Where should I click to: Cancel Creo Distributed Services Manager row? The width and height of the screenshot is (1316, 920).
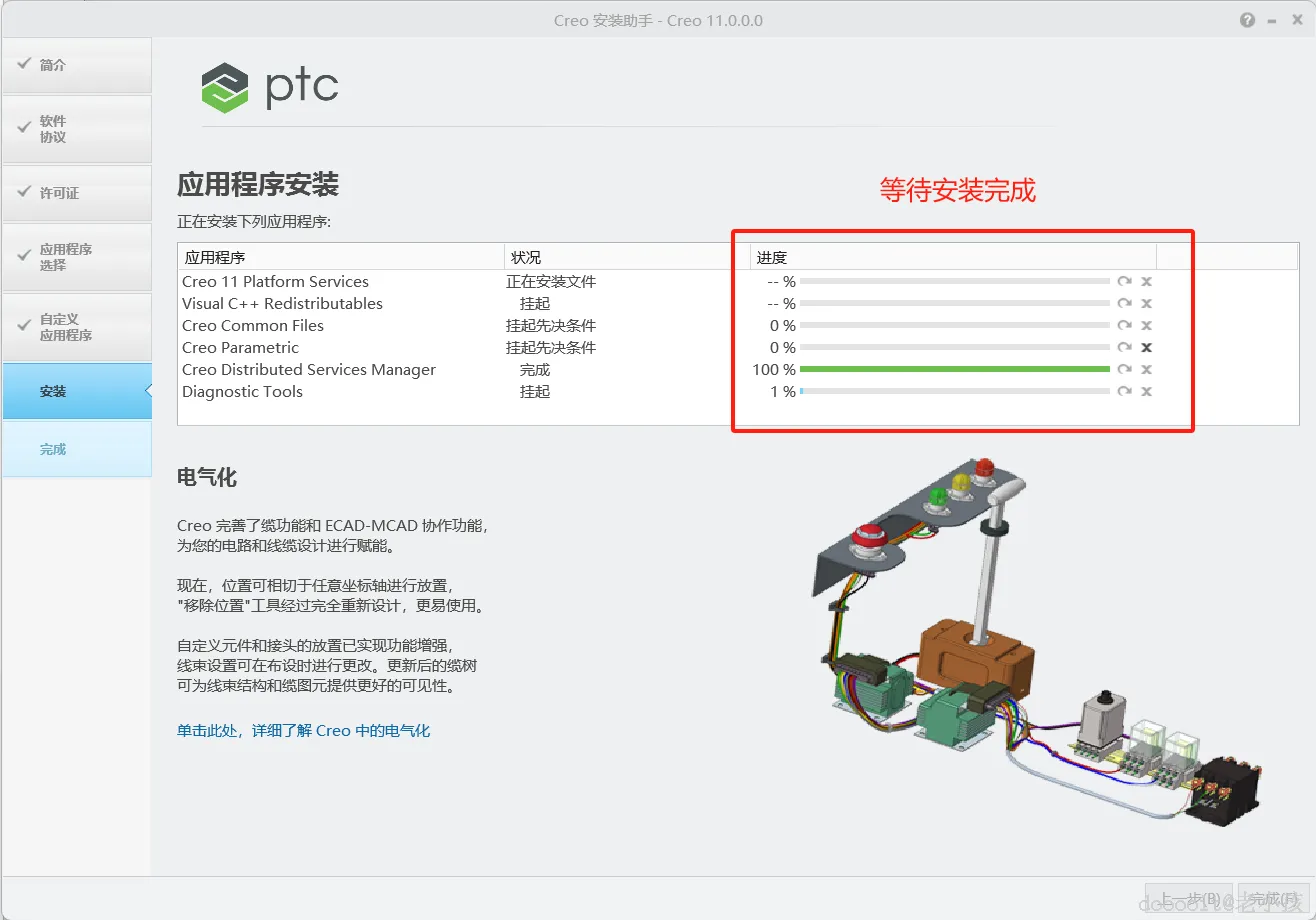pos(1147,370)
